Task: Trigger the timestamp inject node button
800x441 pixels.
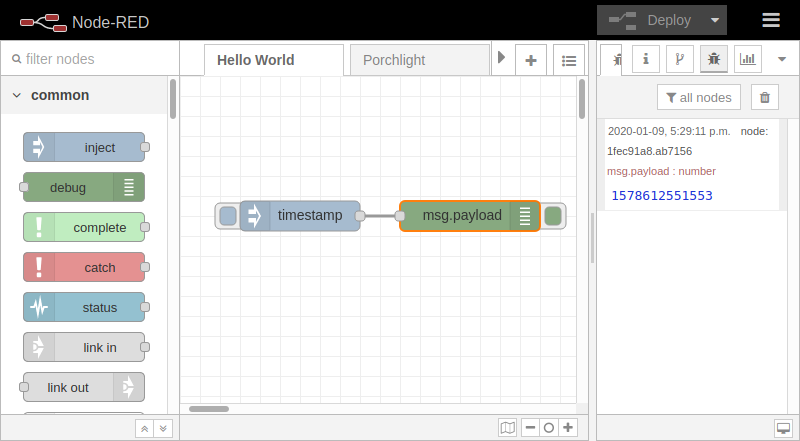Action: (x=228, y=215)
